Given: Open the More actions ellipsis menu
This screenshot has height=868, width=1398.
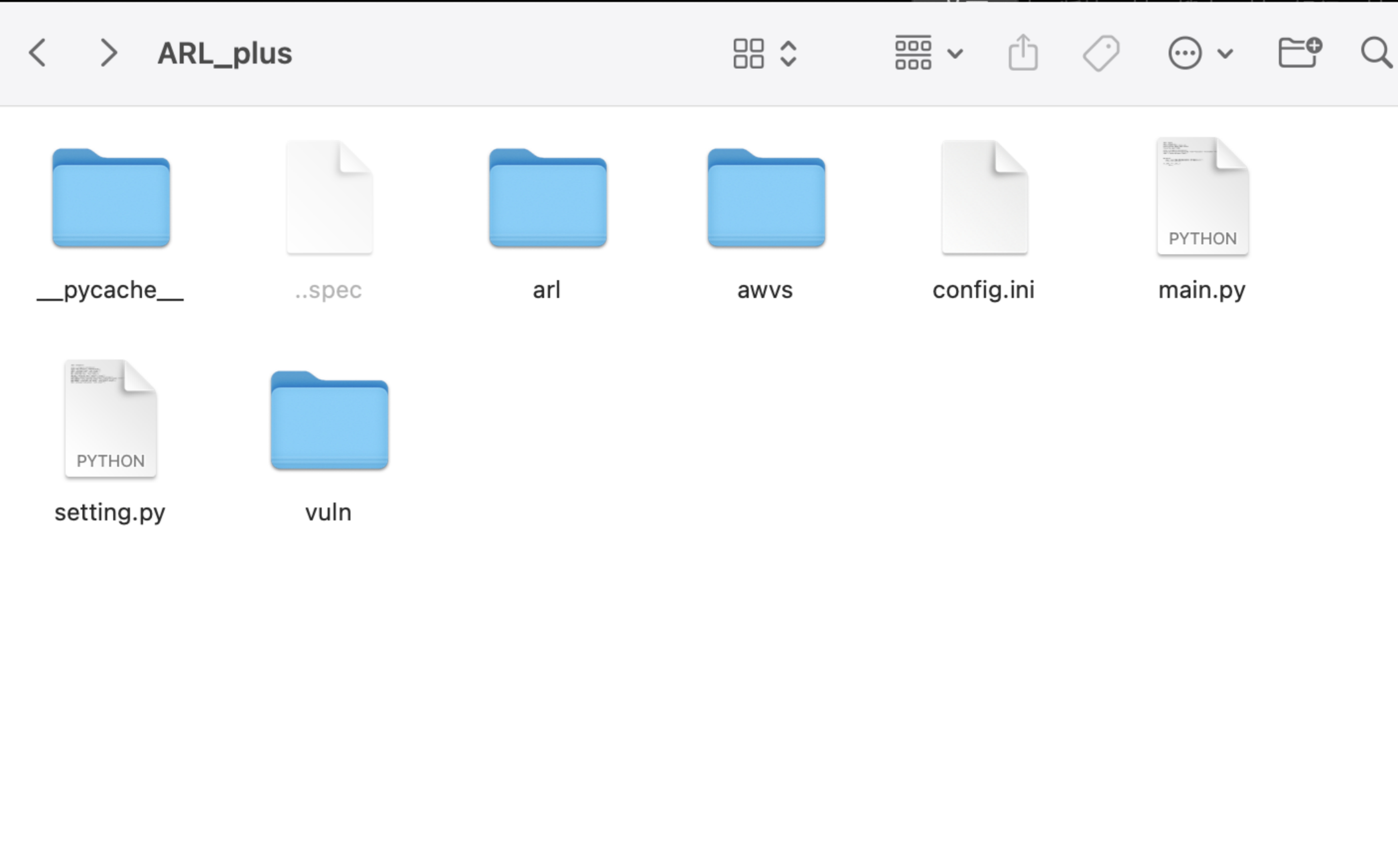Looking at the screenshot, I should tap(1184, 53).
